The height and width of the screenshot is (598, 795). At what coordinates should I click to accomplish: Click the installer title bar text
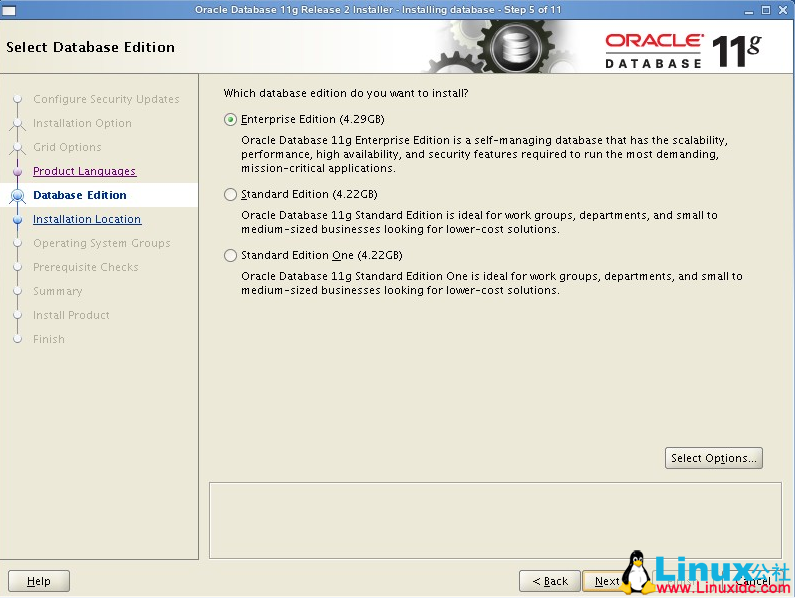coord(378,10)
